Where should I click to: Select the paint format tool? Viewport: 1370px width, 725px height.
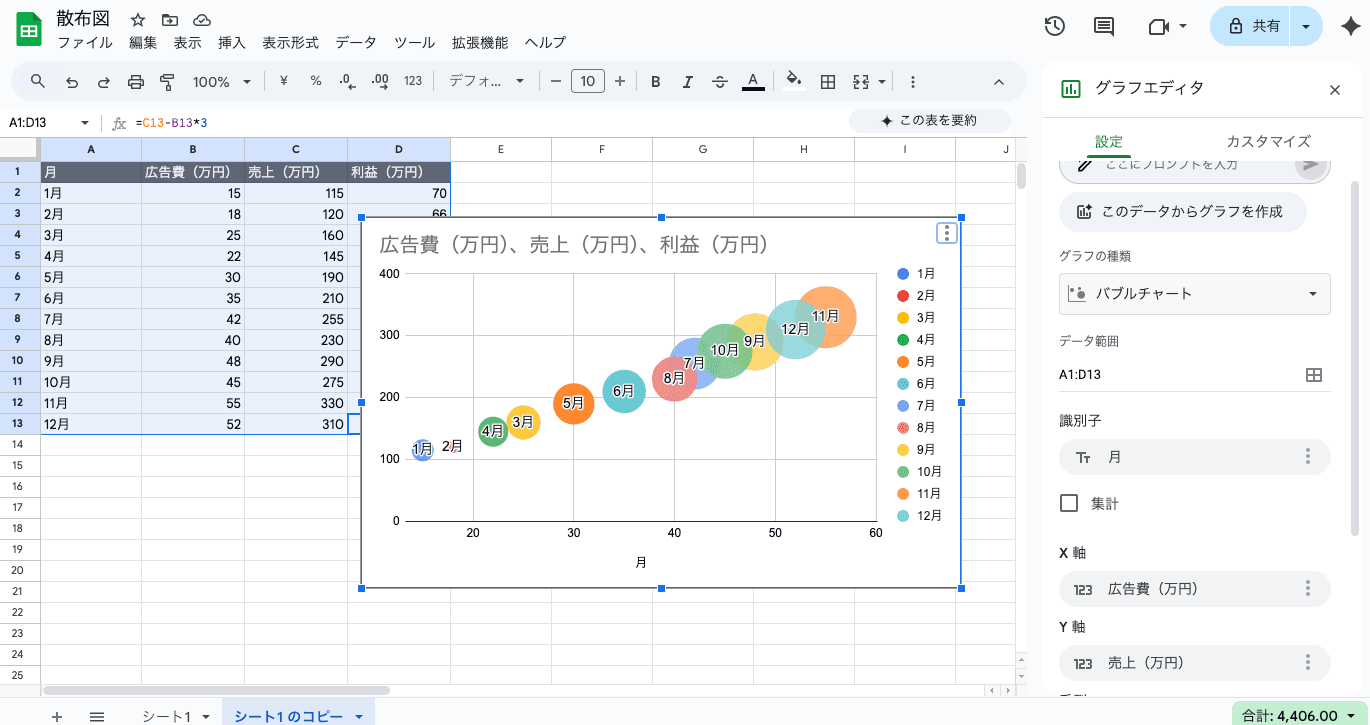[167, 82]
